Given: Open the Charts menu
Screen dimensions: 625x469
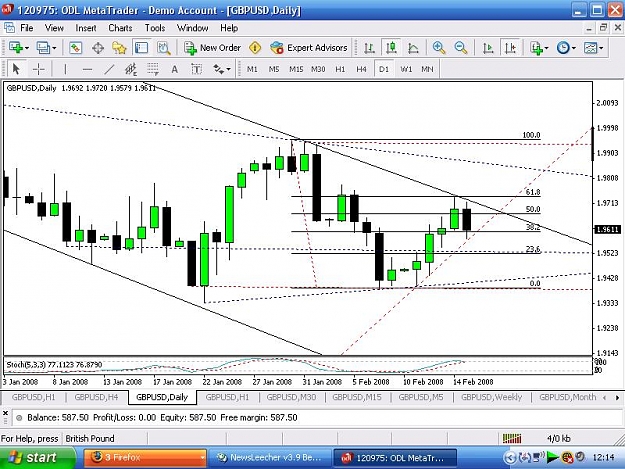Looking at the screenshot, I should (120, 28).
